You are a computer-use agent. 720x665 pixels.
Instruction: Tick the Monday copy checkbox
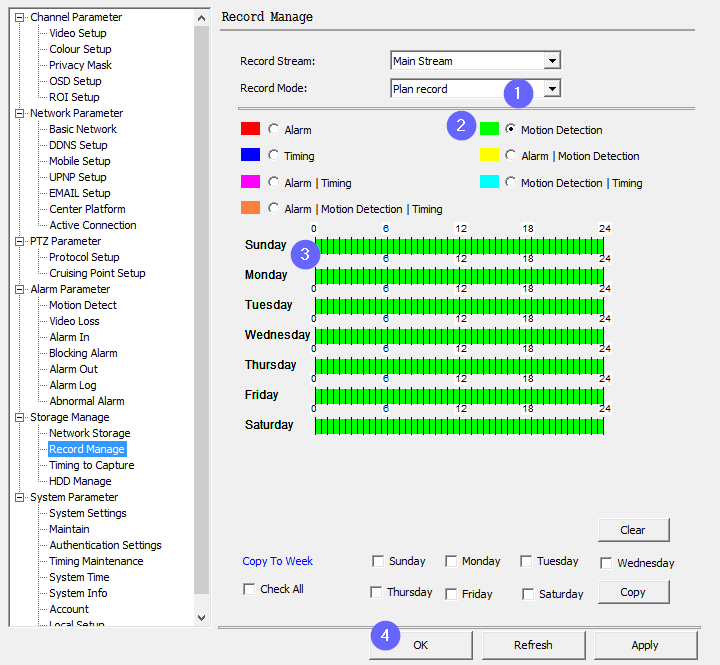click(x=451, y=561)
